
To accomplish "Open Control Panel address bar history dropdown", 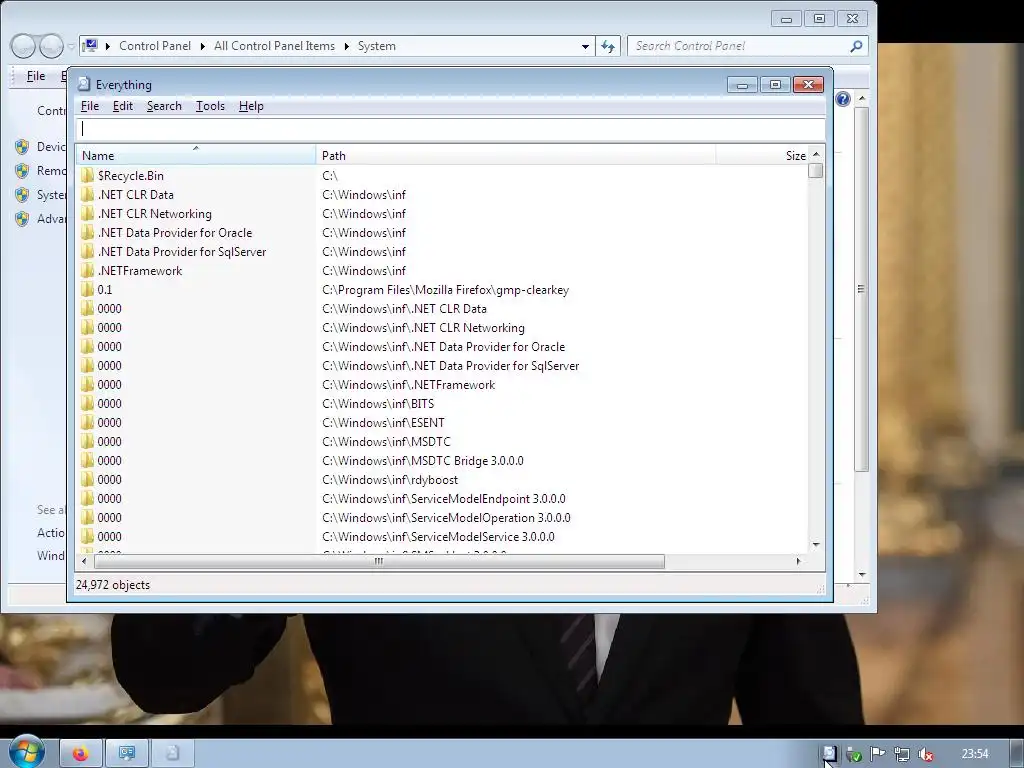I will (585, 46).
